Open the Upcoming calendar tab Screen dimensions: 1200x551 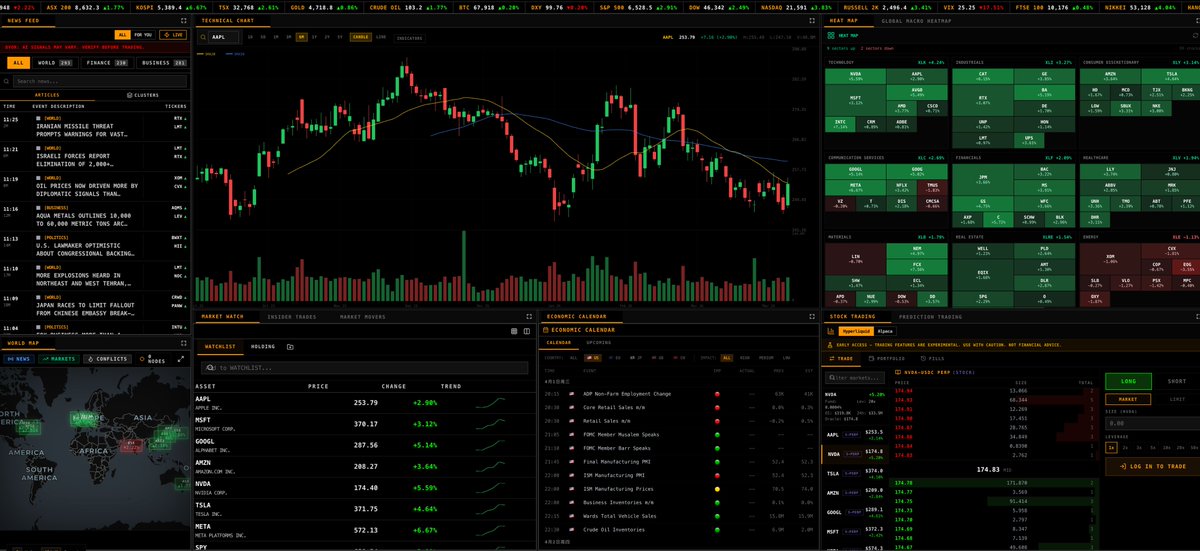tap(600, 342)
